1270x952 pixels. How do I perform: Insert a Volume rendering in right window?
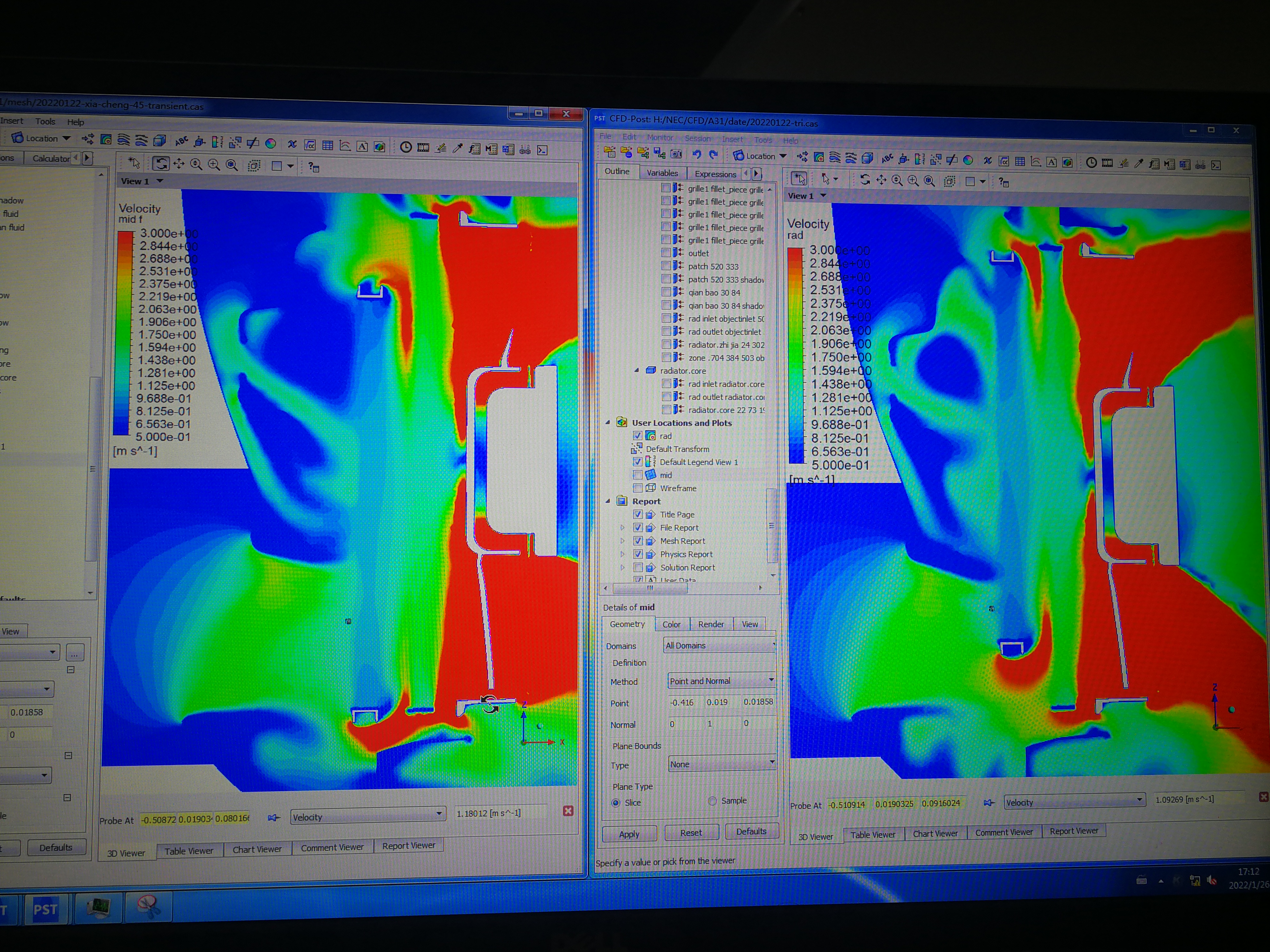[868, 158]
